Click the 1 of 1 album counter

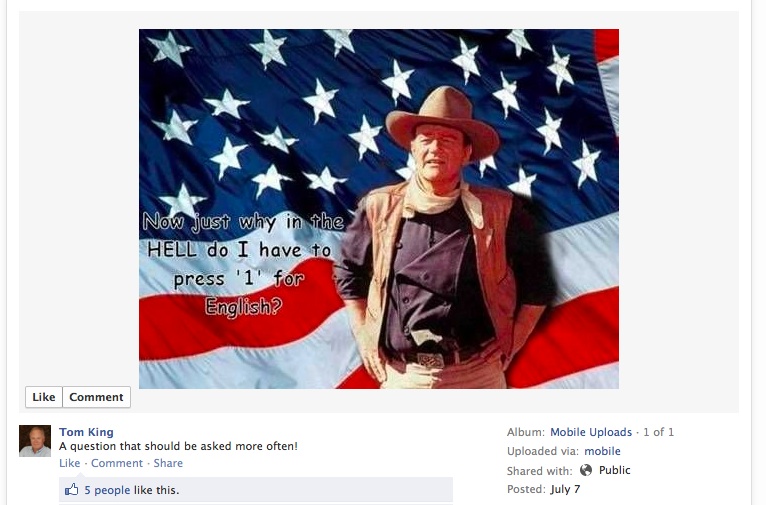point(659,432)
